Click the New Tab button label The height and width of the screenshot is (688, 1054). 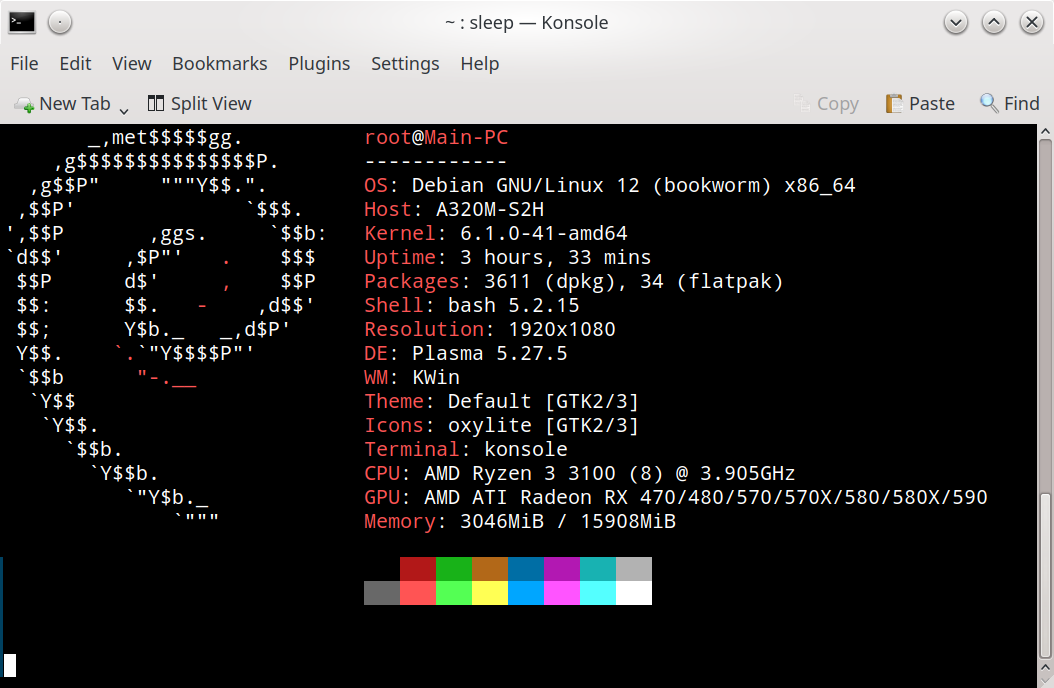pos(75,103)
